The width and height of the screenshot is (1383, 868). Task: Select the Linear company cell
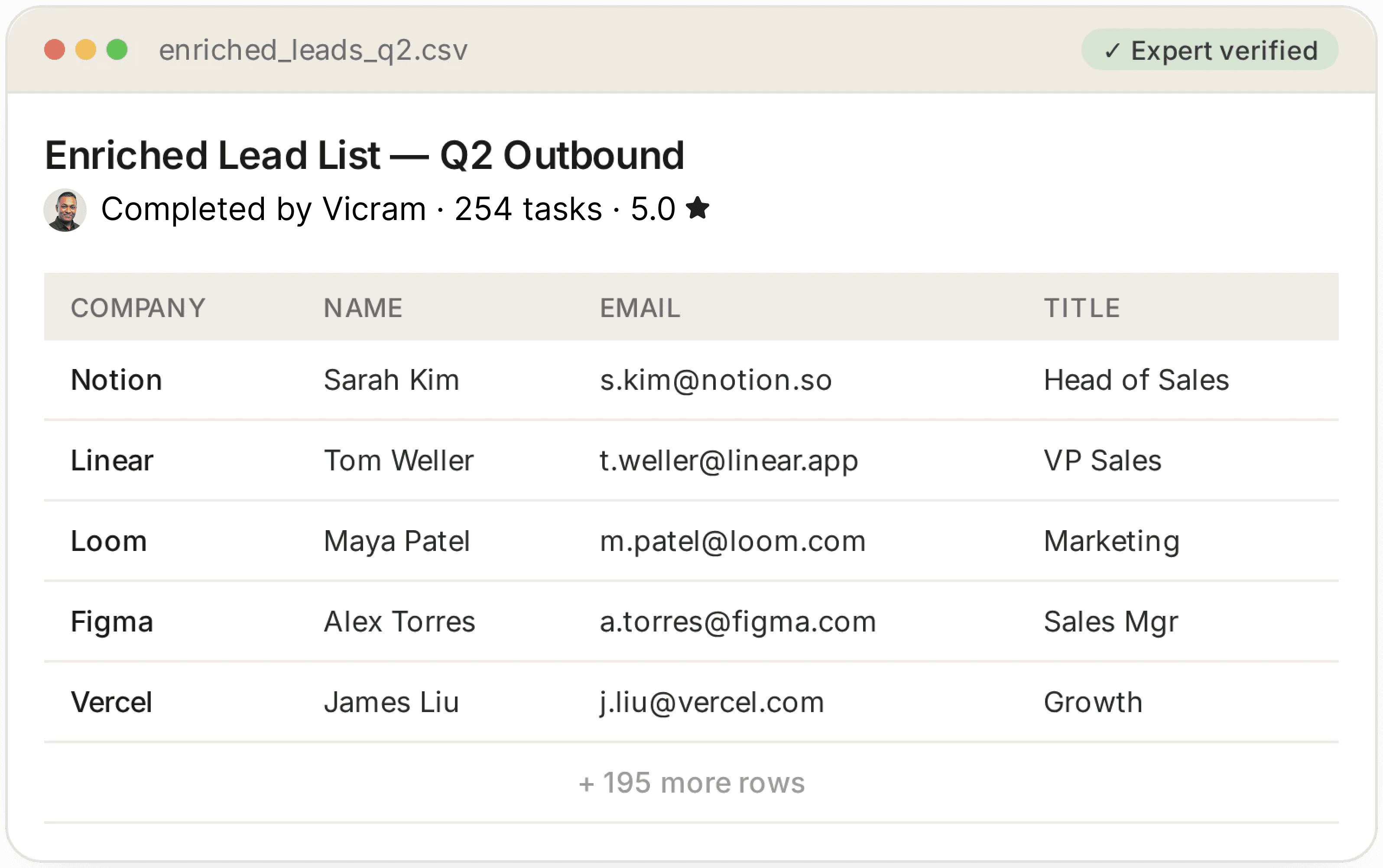click(x=112, y=460)
